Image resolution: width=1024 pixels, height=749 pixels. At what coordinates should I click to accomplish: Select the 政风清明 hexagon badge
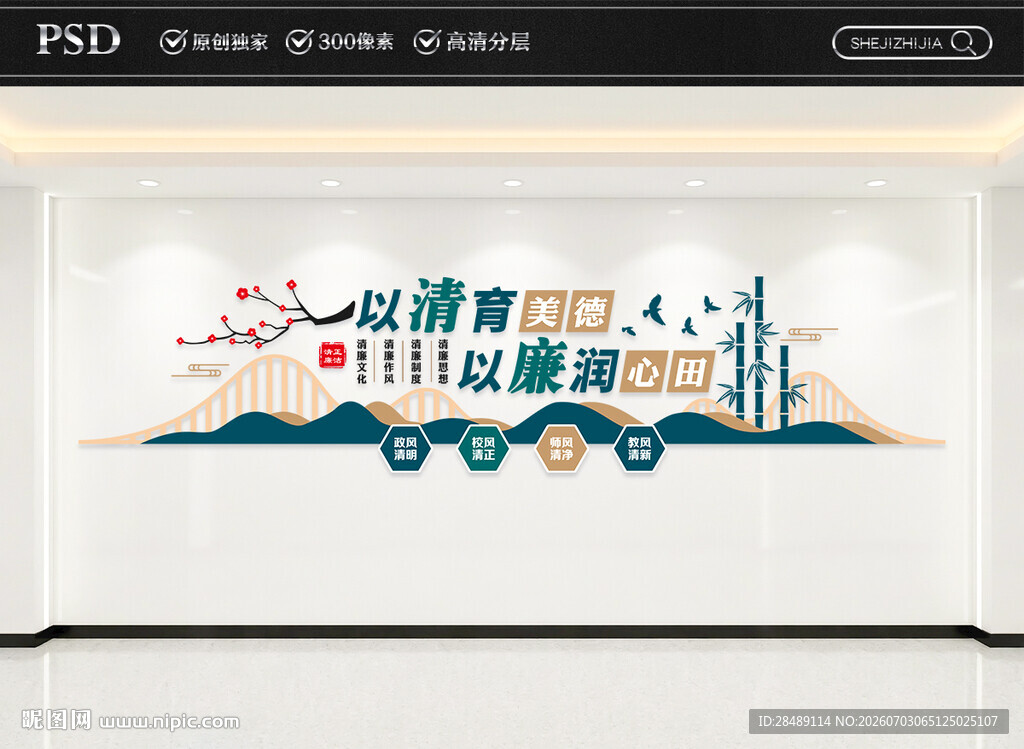(405, 449)
